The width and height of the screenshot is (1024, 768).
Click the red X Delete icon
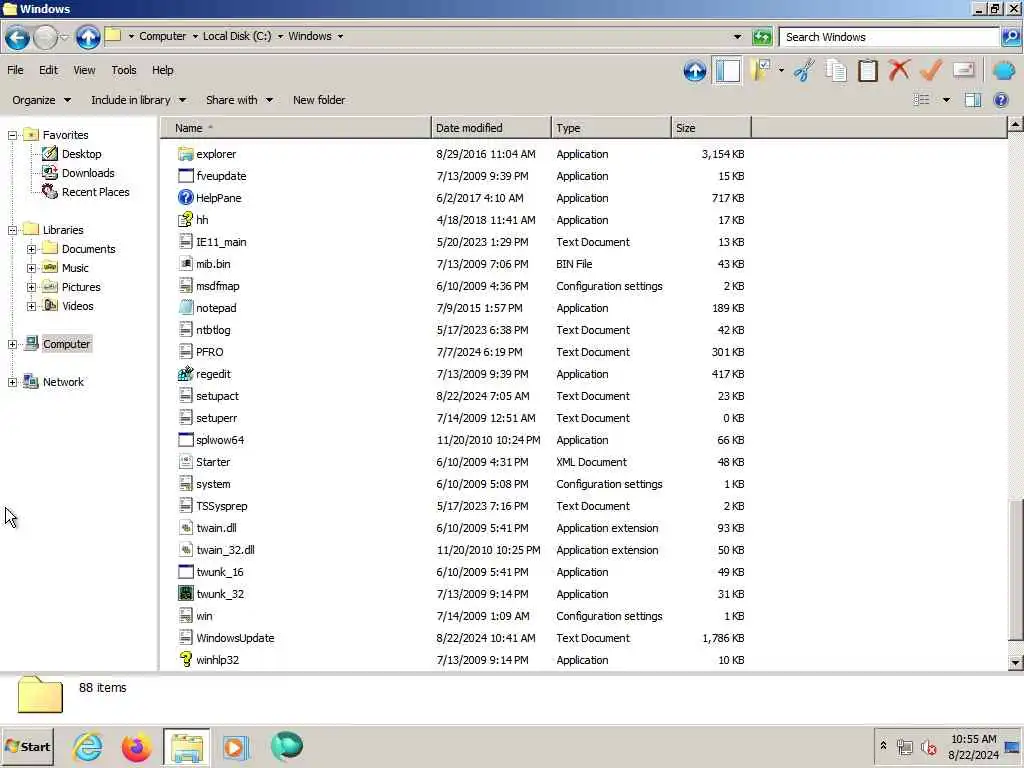[x=900, y=69]
